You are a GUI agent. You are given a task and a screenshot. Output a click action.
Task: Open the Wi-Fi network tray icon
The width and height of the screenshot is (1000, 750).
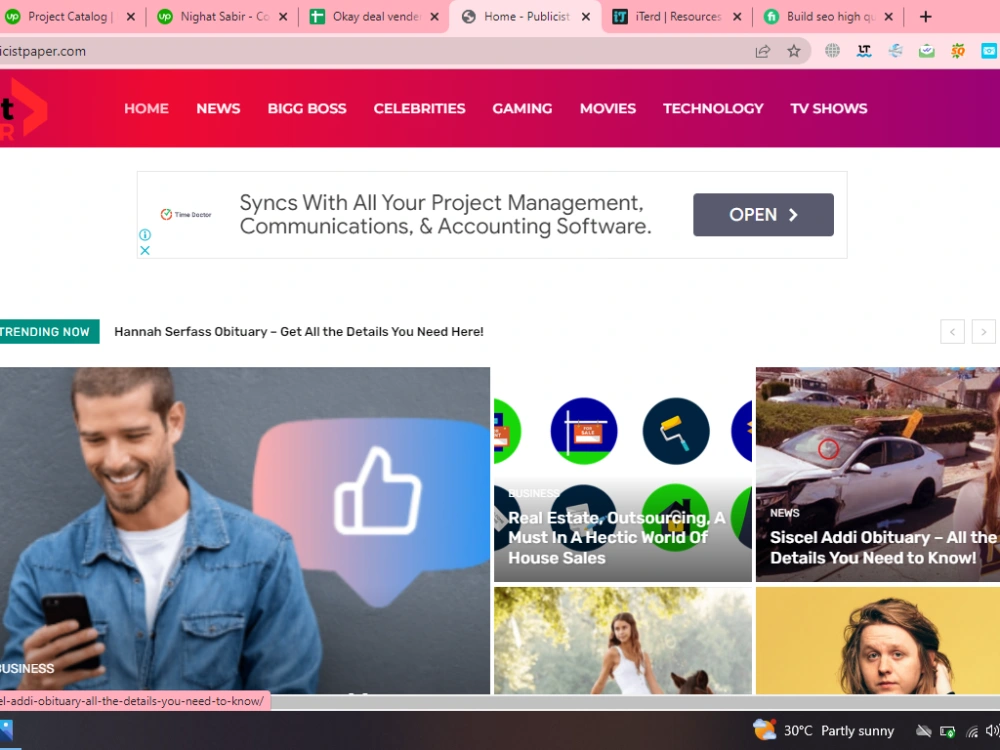pyautogui.click(x=972, y=731)
